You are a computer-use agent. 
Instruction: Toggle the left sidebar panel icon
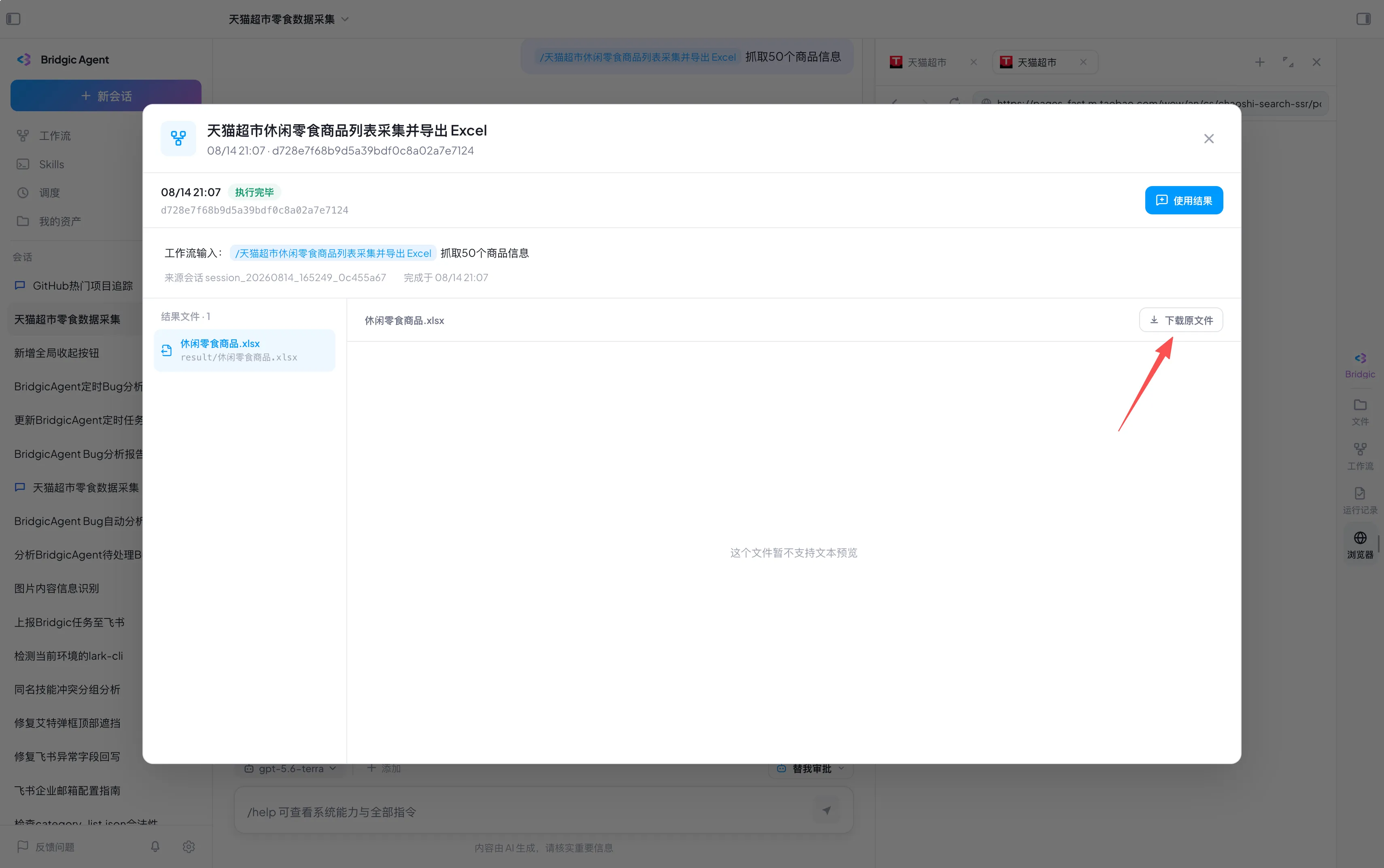point(13,19)
